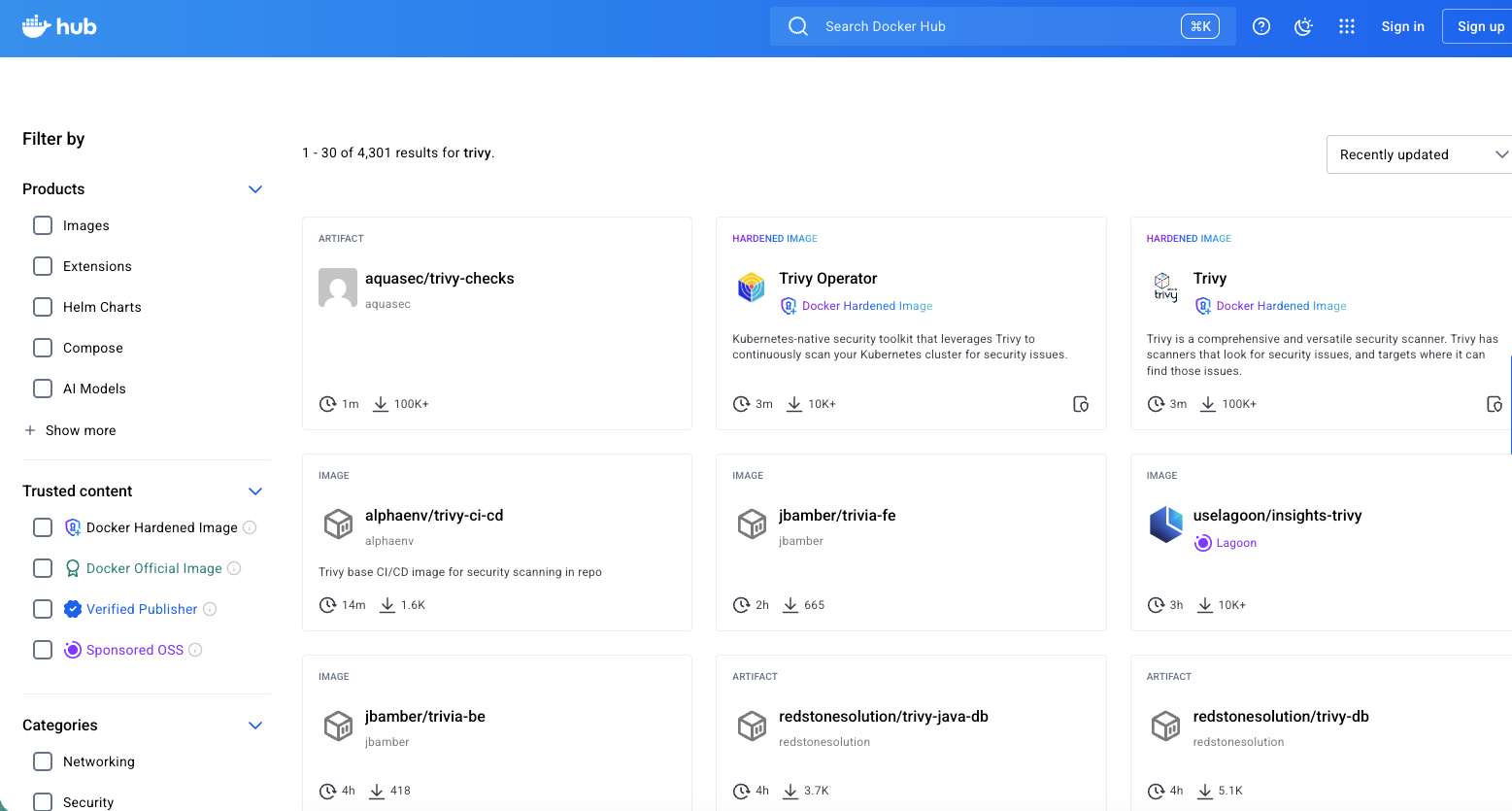Screen dimensions: 1512x811
Task: Click redstonesolution/trivy-db cube icon
Action: pos(1165,726)
